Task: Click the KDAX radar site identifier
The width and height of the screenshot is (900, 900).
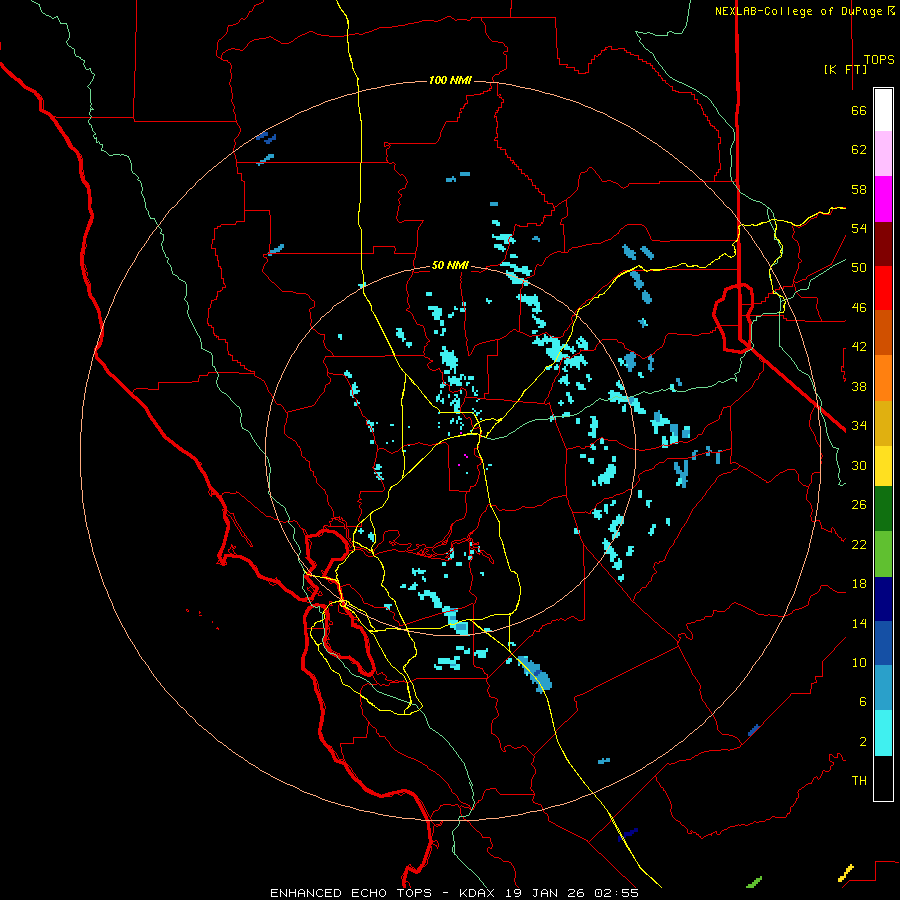Action: click(479, 893)
